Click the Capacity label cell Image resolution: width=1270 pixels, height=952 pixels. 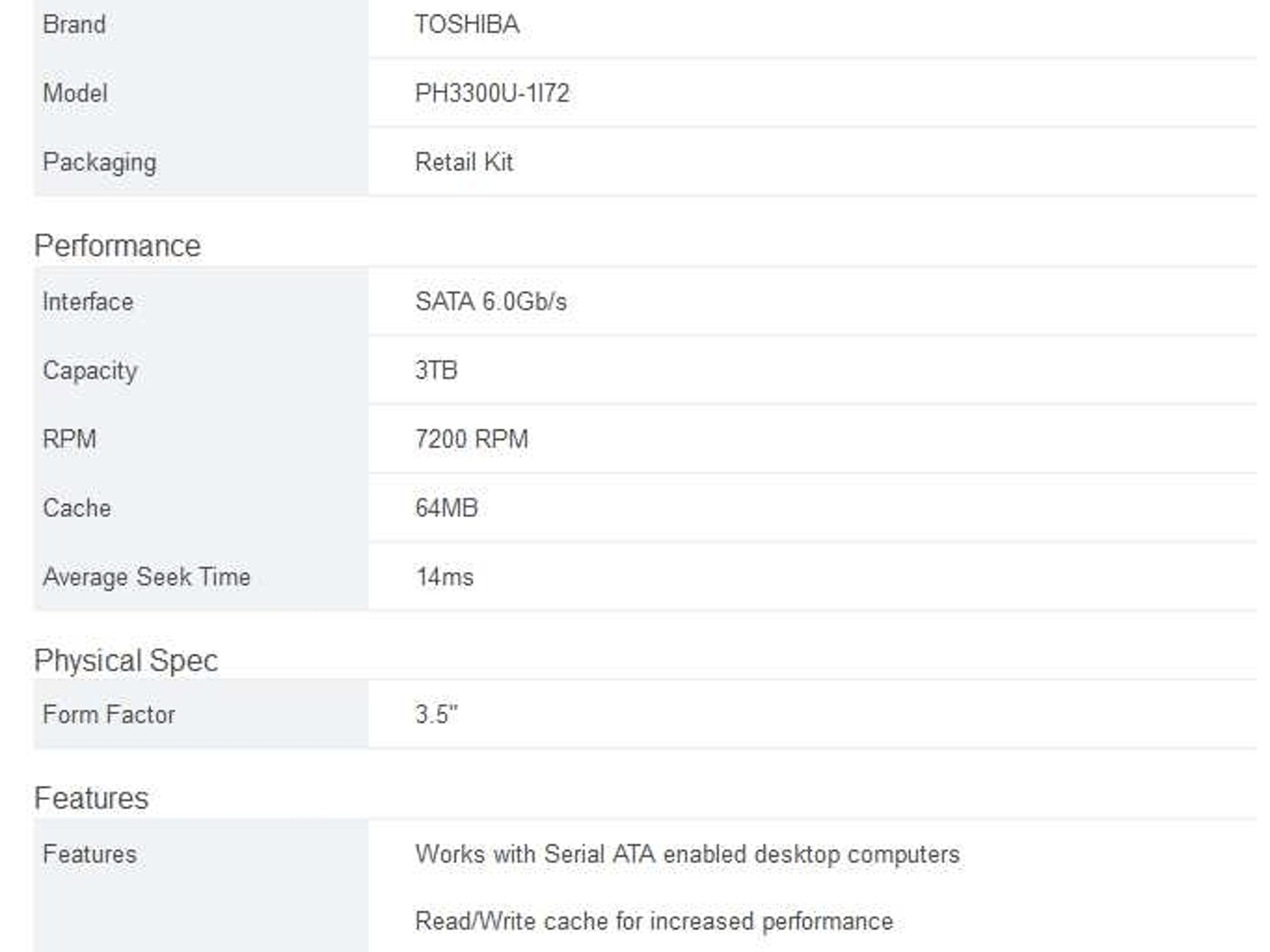point(201,371)
